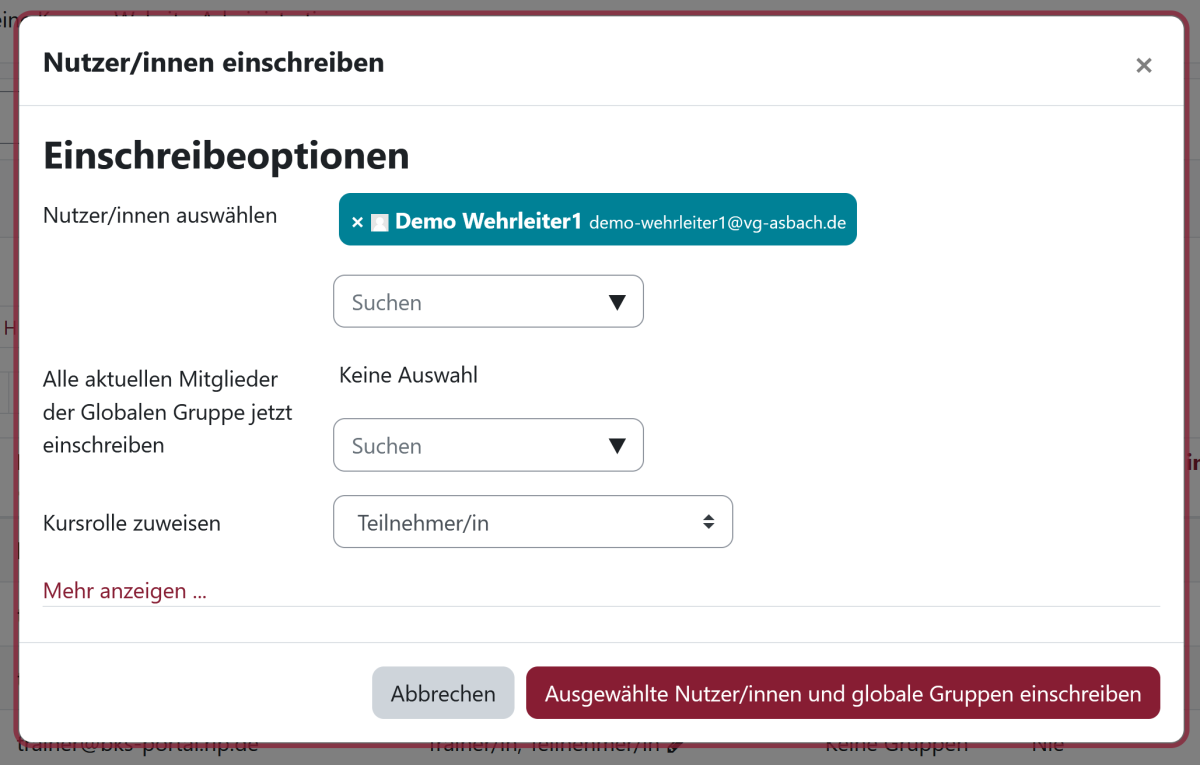Screen dimensions: 1200x765
Task: Expand the Nutzer/innen auswählen search dropdown
Action: [470, 302]
